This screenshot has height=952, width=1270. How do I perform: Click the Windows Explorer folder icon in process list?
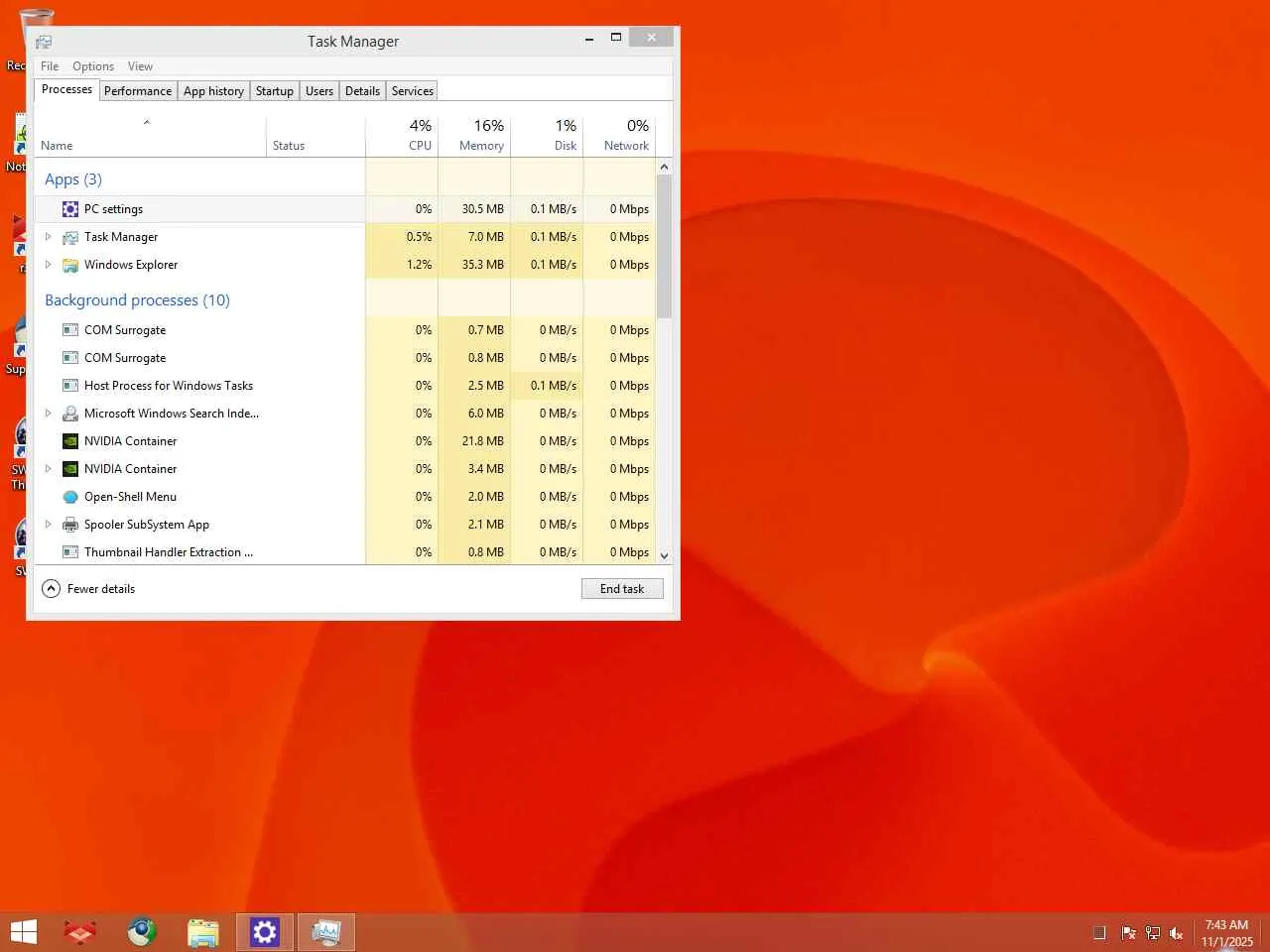click(x=70, y=265)
